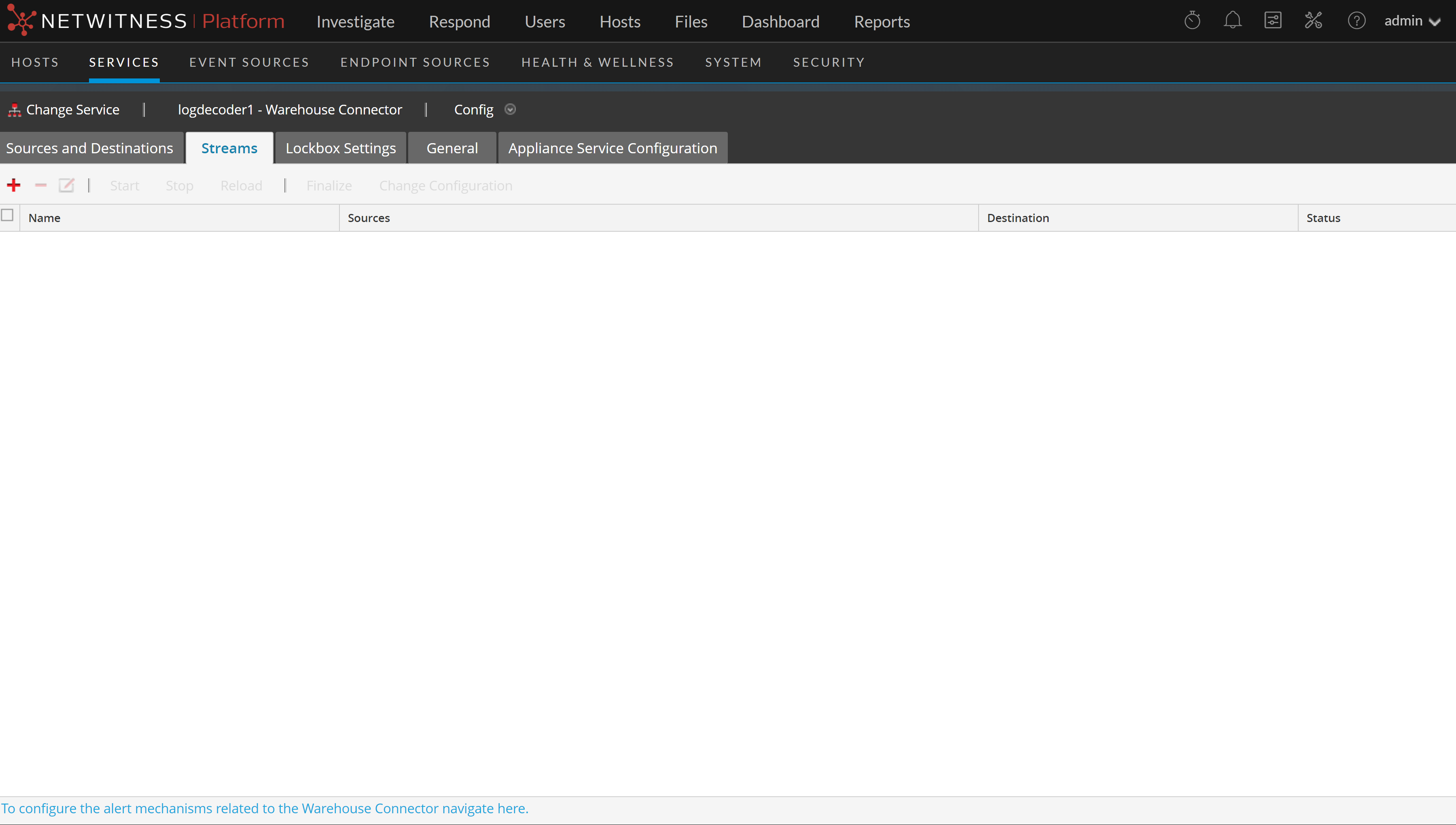Toggle the select-all checkbox in table header
The width and height of the screenshot is (1456, 825).
coord(7,215)
